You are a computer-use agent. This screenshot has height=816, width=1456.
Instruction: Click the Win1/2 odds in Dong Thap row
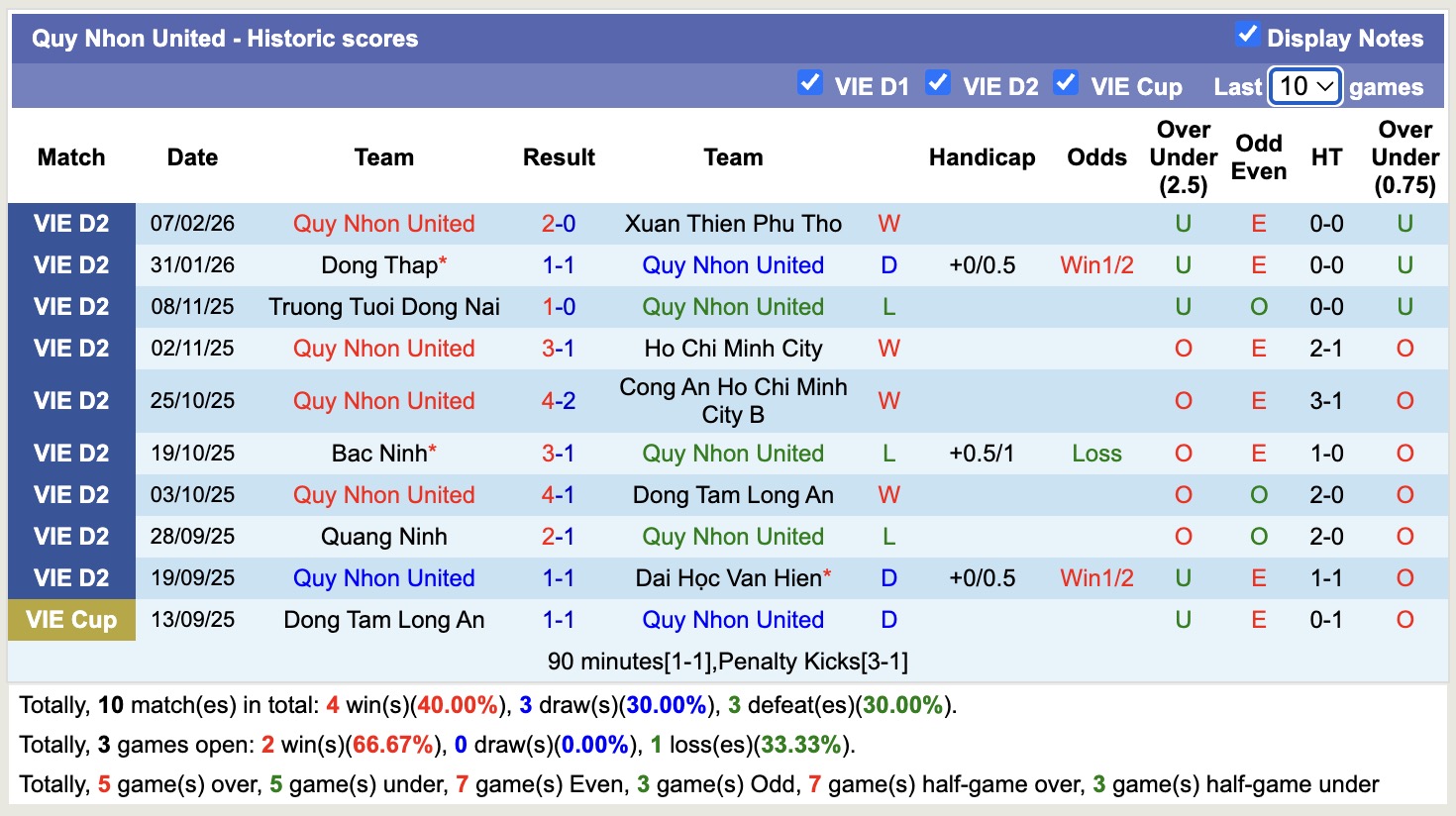[x=1096, y=265]
